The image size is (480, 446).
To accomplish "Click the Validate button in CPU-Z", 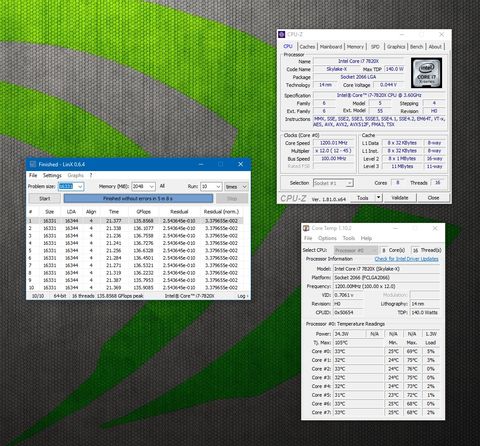I will [x=400, y=198].
